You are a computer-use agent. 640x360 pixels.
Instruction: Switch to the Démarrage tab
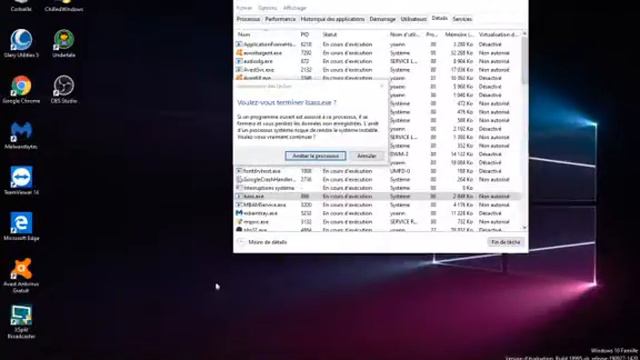pyautogui.click(x=382, y=19)
